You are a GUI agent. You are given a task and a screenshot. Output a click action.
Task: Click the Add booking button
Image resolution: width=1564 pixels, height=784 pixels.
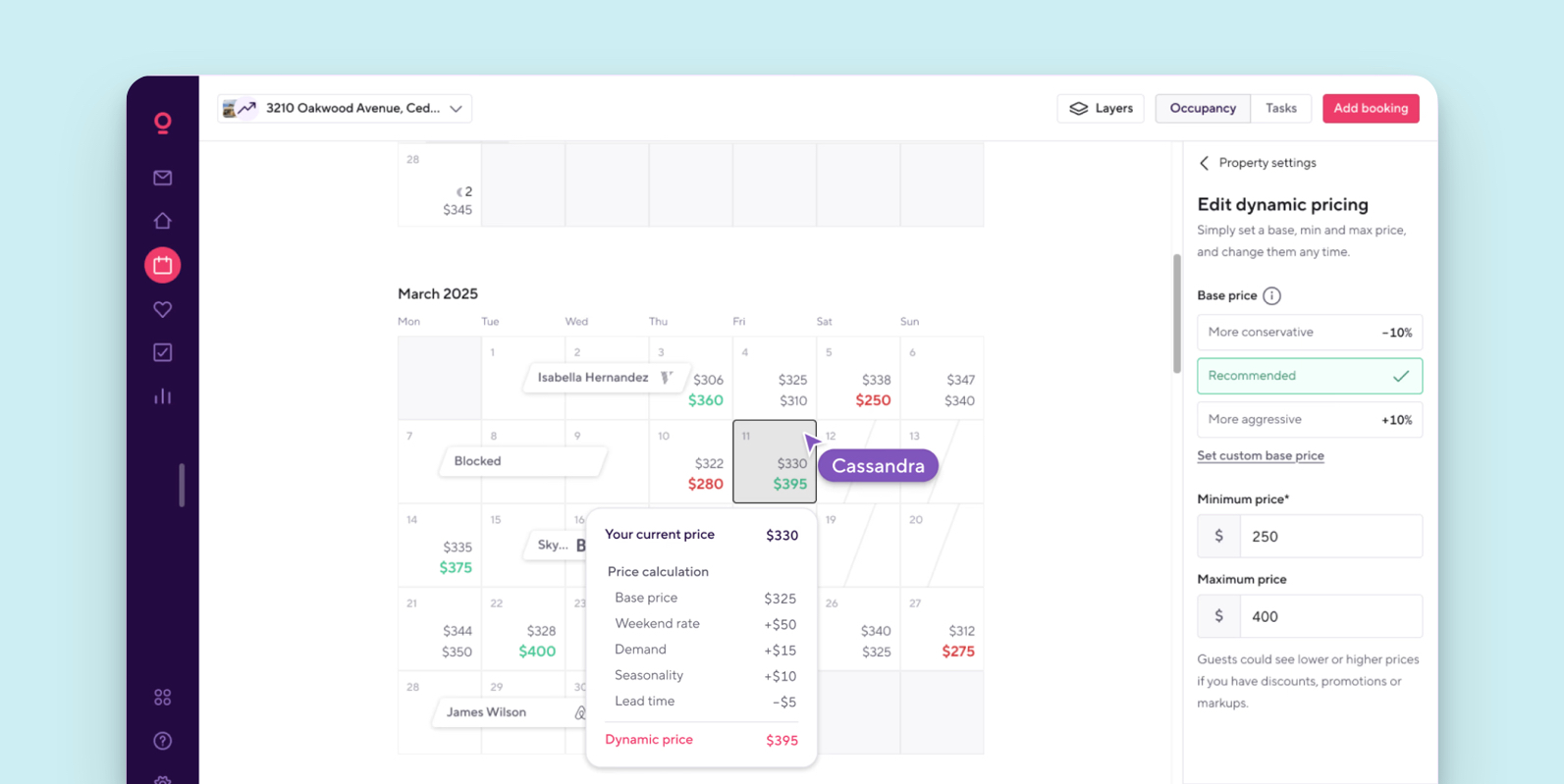[1371, 108]
